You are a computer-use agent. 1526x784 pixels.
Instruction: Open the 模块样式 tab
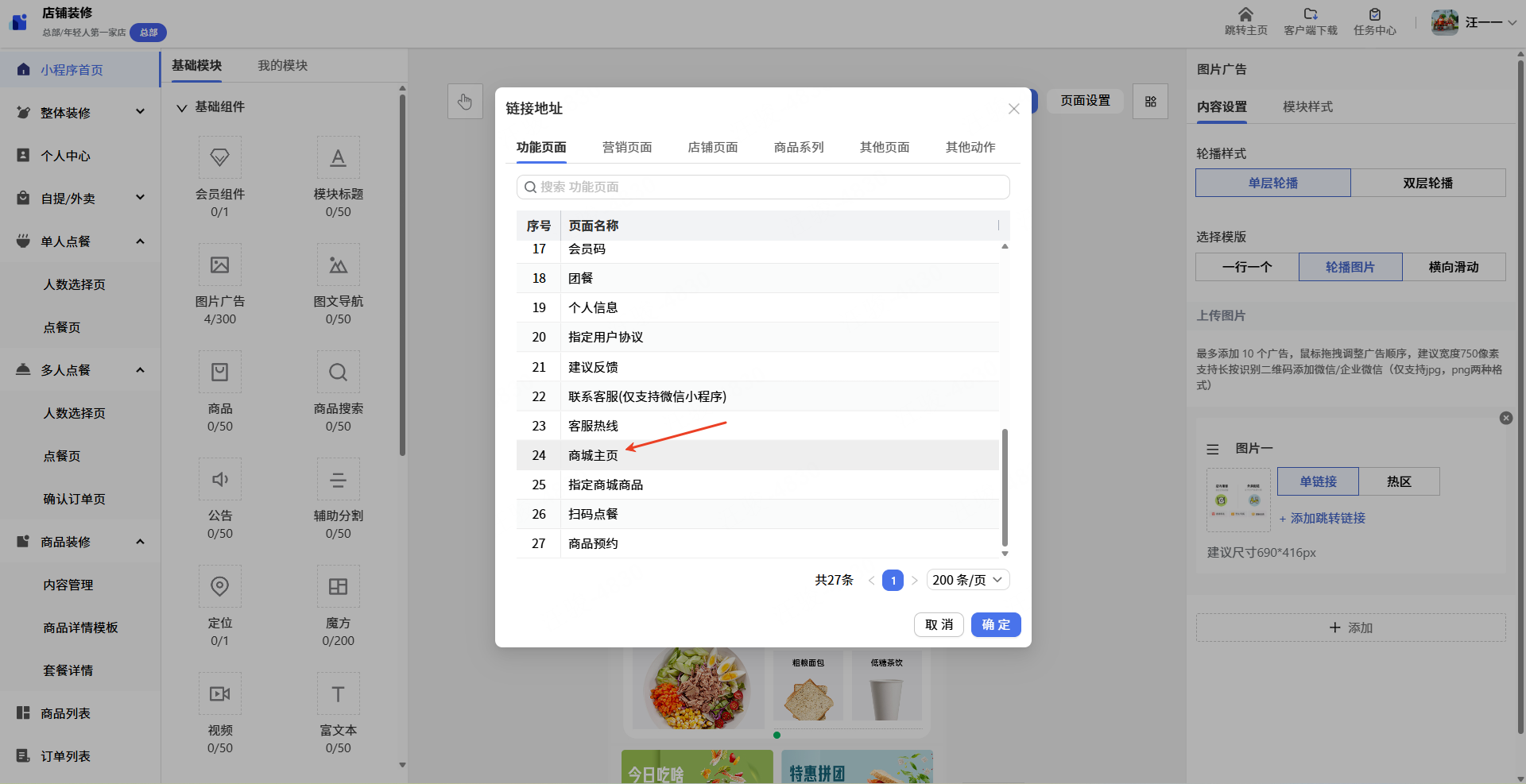point(1307,106)
